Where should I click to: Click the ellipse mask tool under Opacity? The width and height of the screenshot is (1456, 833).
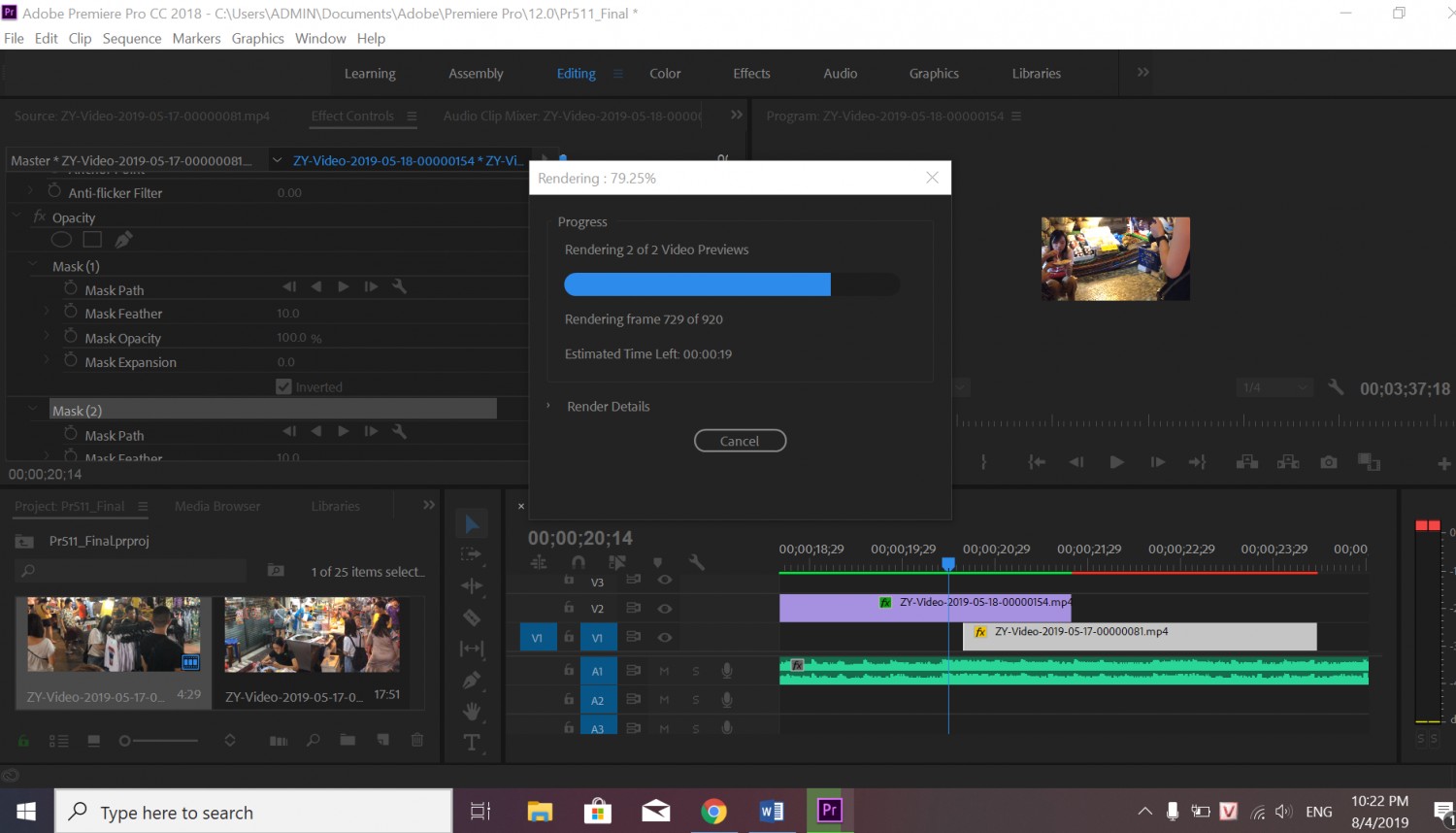coord(61,240)
